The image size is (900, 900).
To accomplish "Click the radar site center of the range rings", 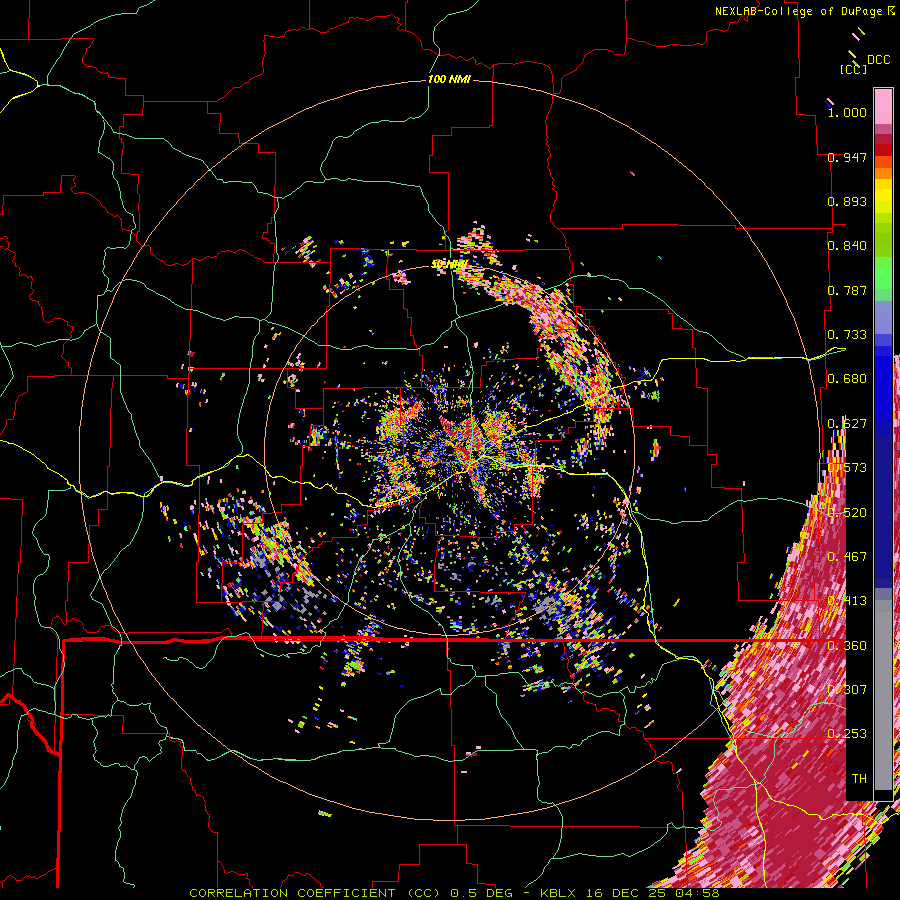I will point(449,451).
